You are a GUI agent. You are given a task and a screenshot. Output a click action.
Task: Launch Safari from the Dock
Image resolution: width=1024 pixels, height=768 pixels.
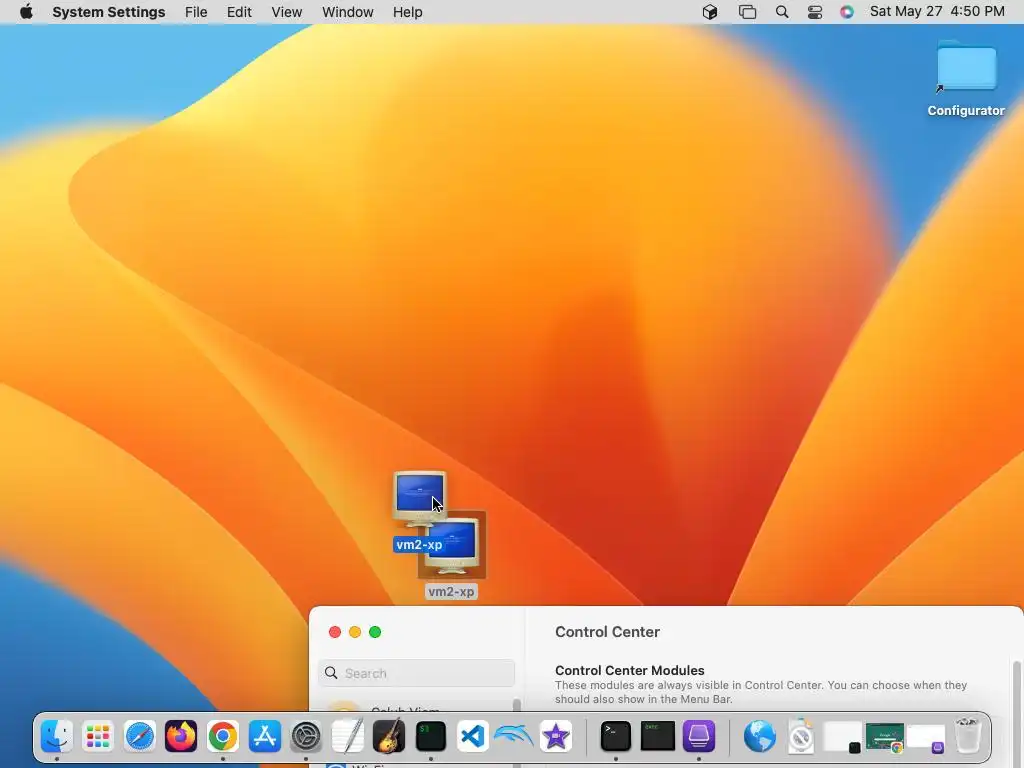click(140, 737)
